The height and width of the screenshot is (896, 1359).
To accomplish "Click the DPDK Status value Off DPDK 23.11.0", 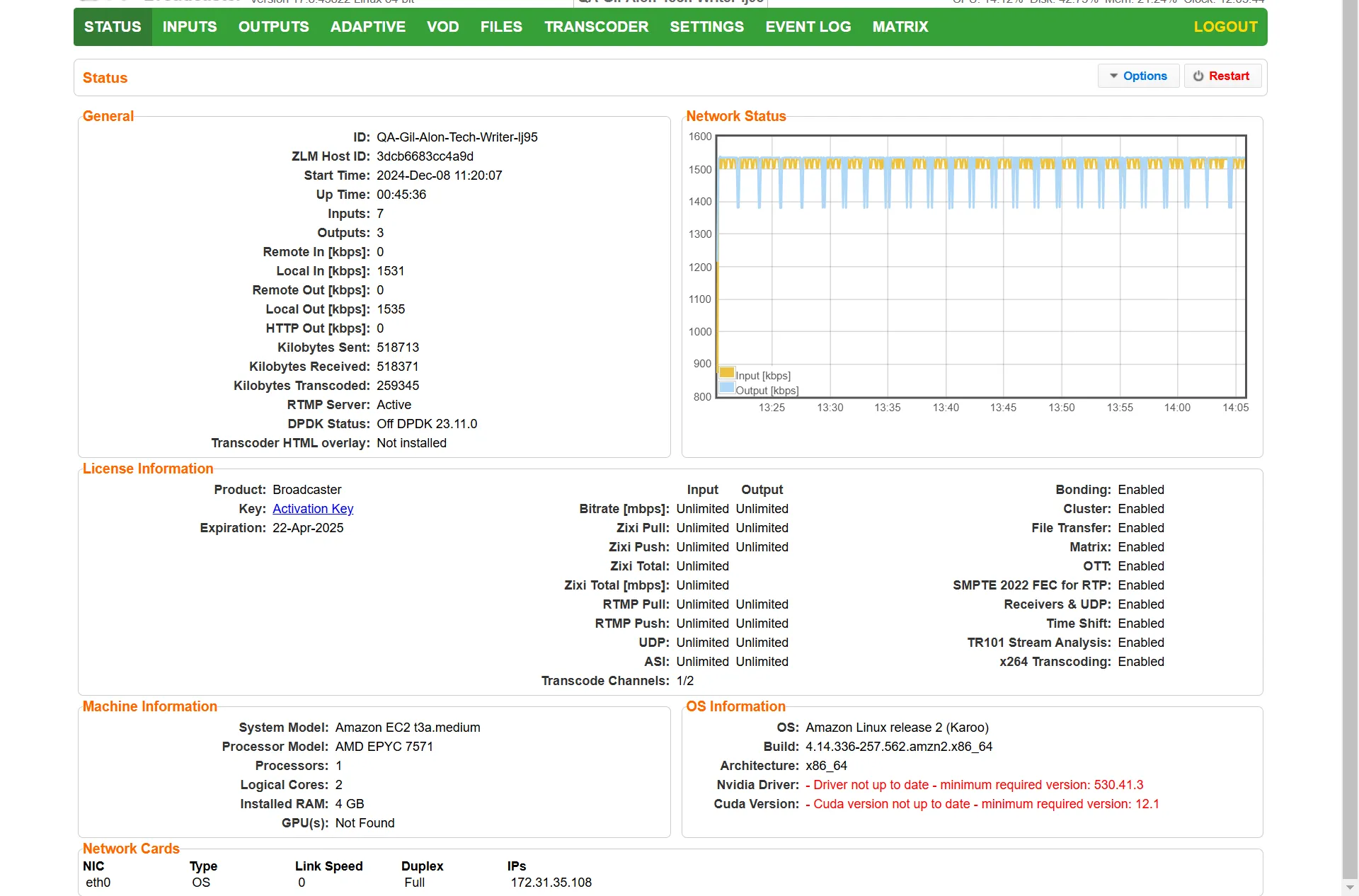I will point(427,424).
